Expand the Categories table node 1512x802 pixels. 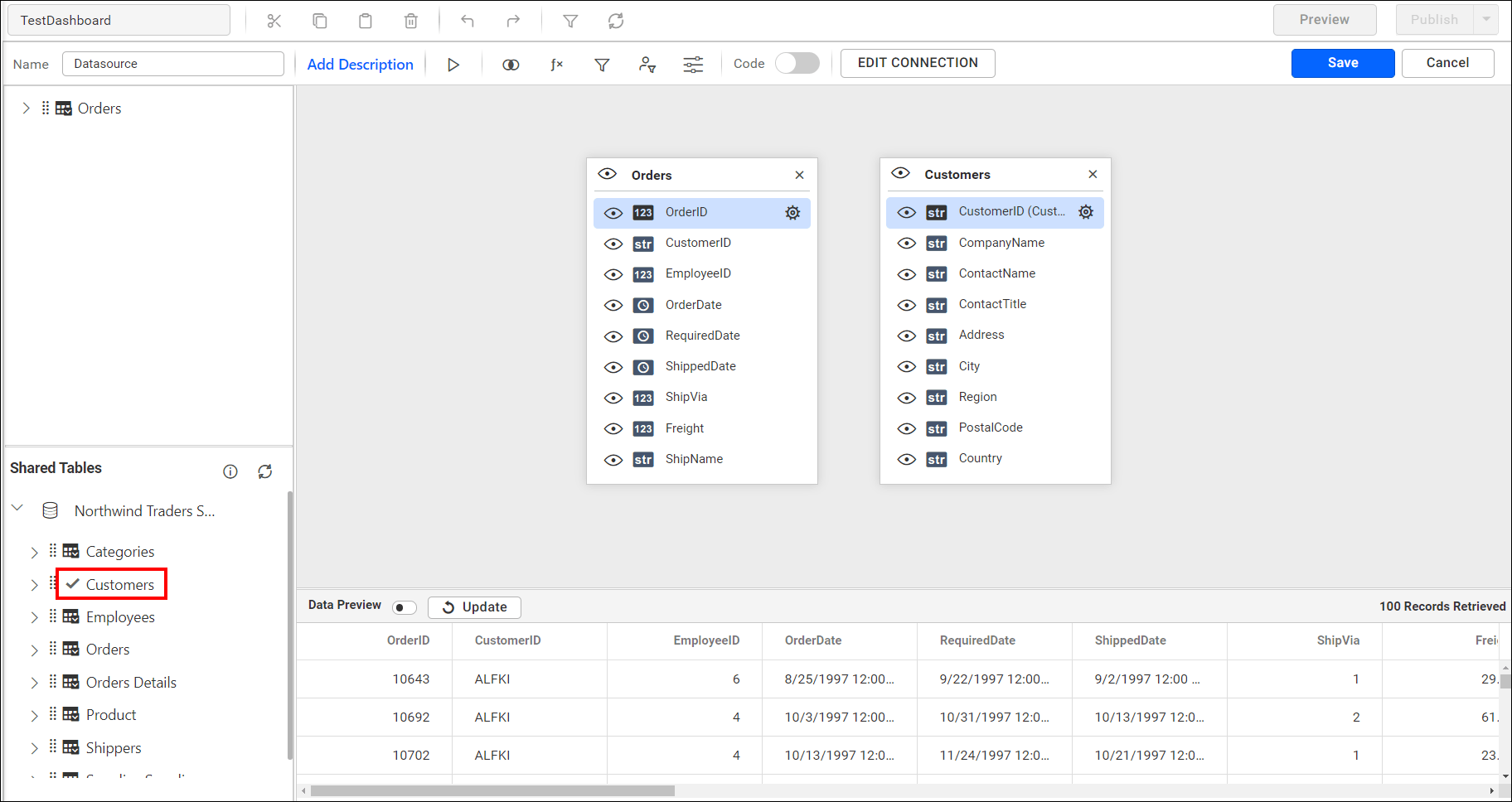34,553
